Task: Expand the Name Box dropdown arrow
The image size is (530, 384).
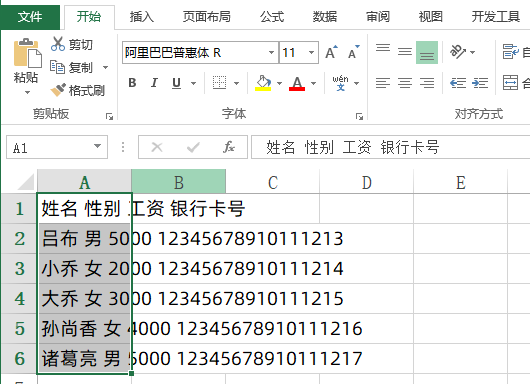Action: 97,147
